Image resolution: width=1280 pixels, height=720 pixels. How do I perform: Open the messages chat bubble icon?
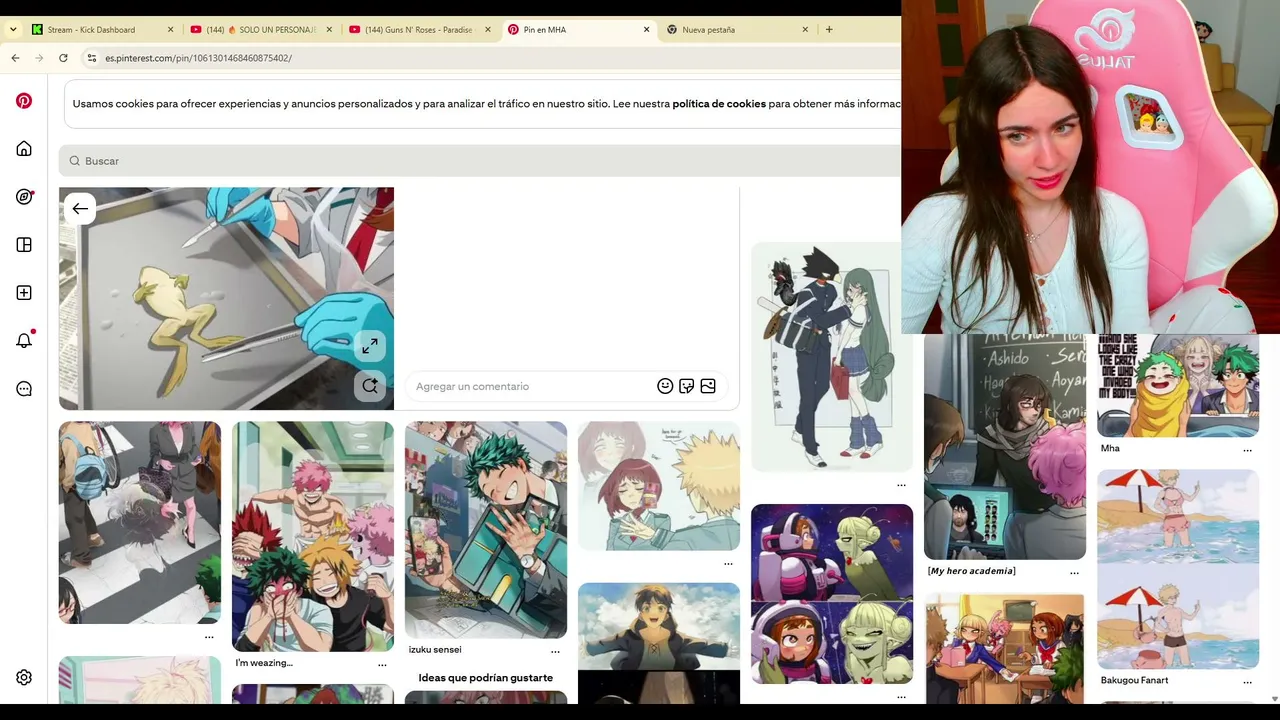tap(24, 389)
